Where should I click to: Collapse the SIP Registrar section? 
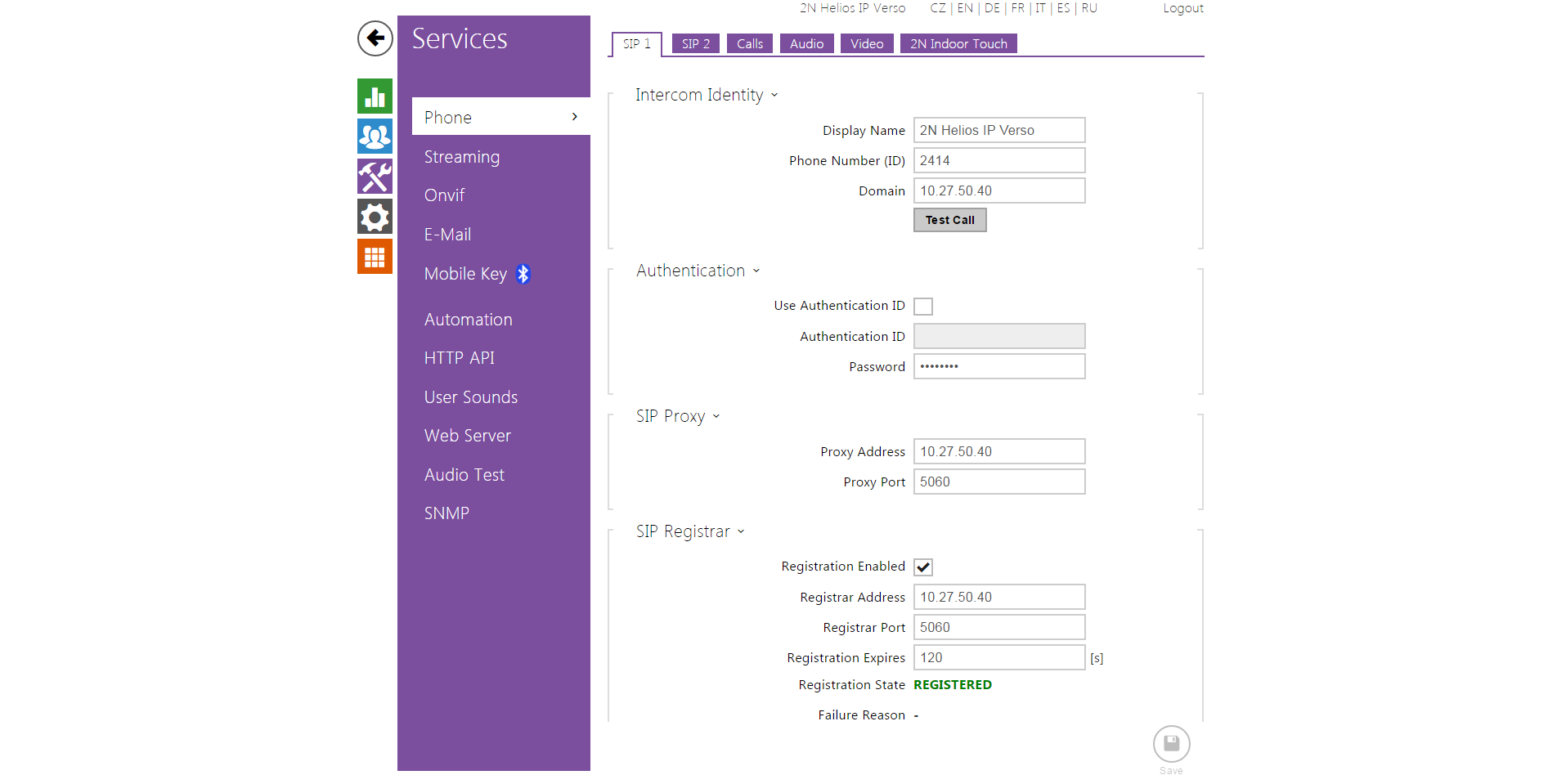pos(740,532)
